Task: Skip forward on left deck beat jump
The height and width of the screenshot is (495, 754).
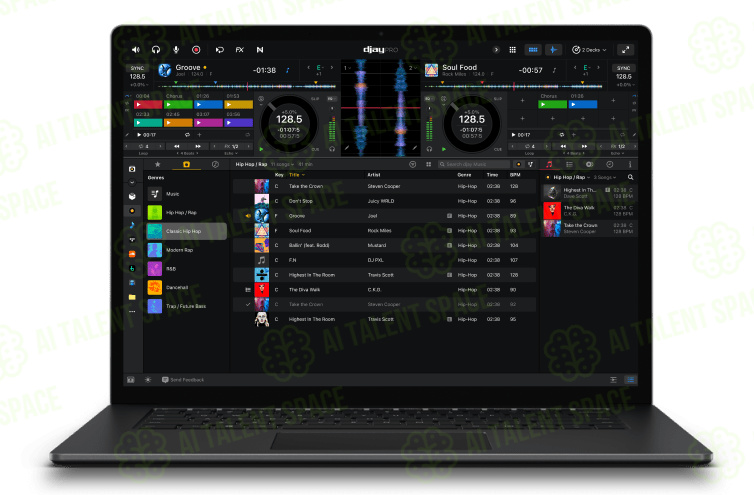Action: pyautogui.click(x=198, y=146)
